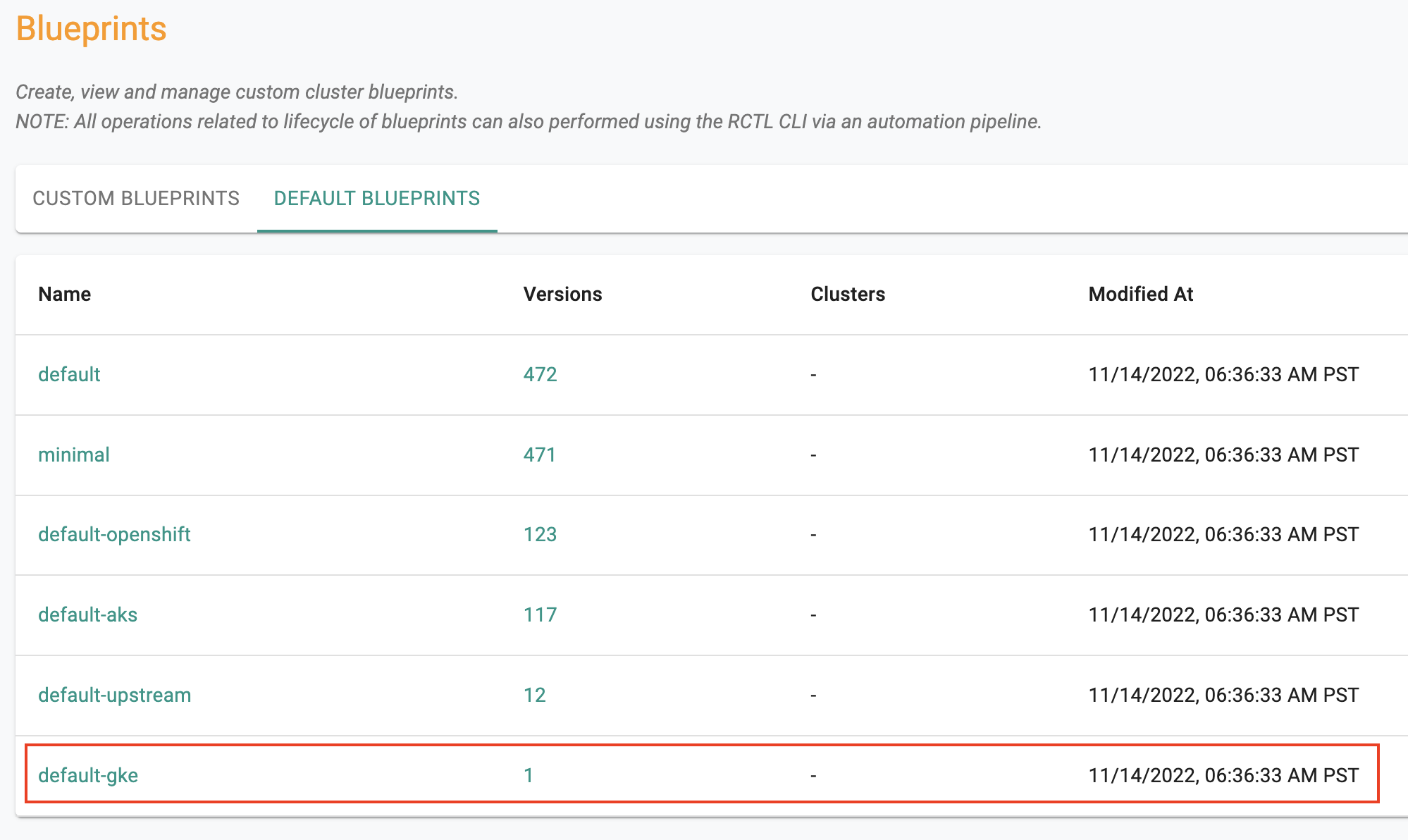Click the Modified At date for default
Screen dimensions: 1408x840
[1223, 374]
